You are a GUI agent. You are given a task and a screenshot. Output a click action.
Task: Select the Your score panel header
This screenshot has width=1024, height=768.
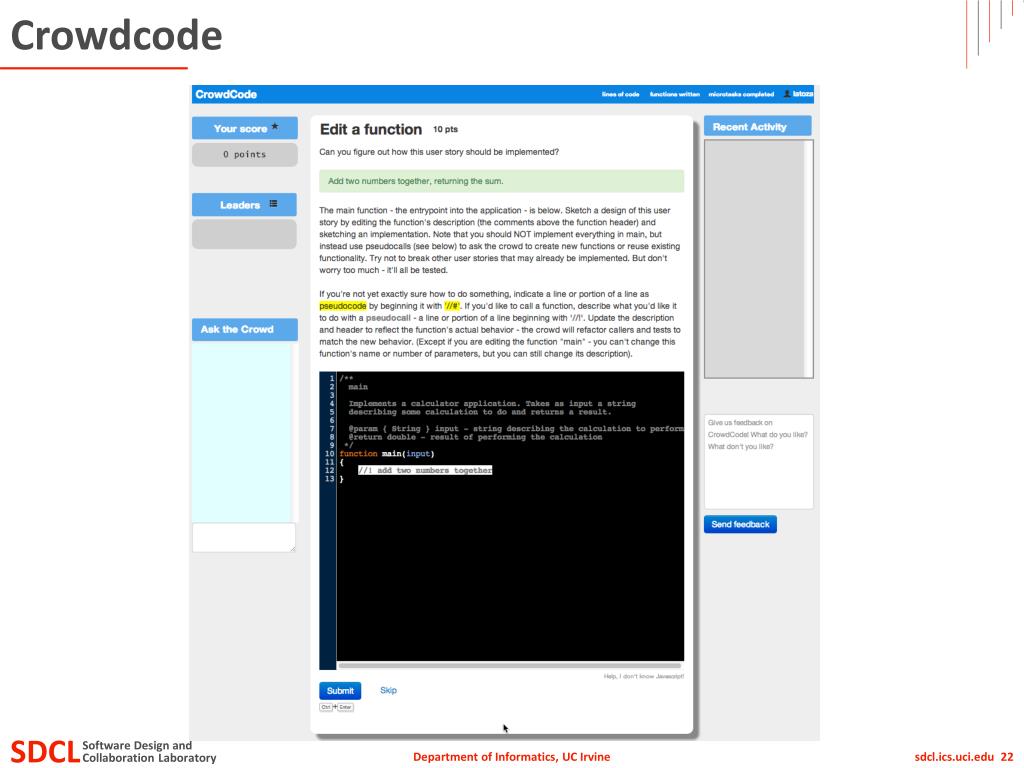click(x=245, y=128)
